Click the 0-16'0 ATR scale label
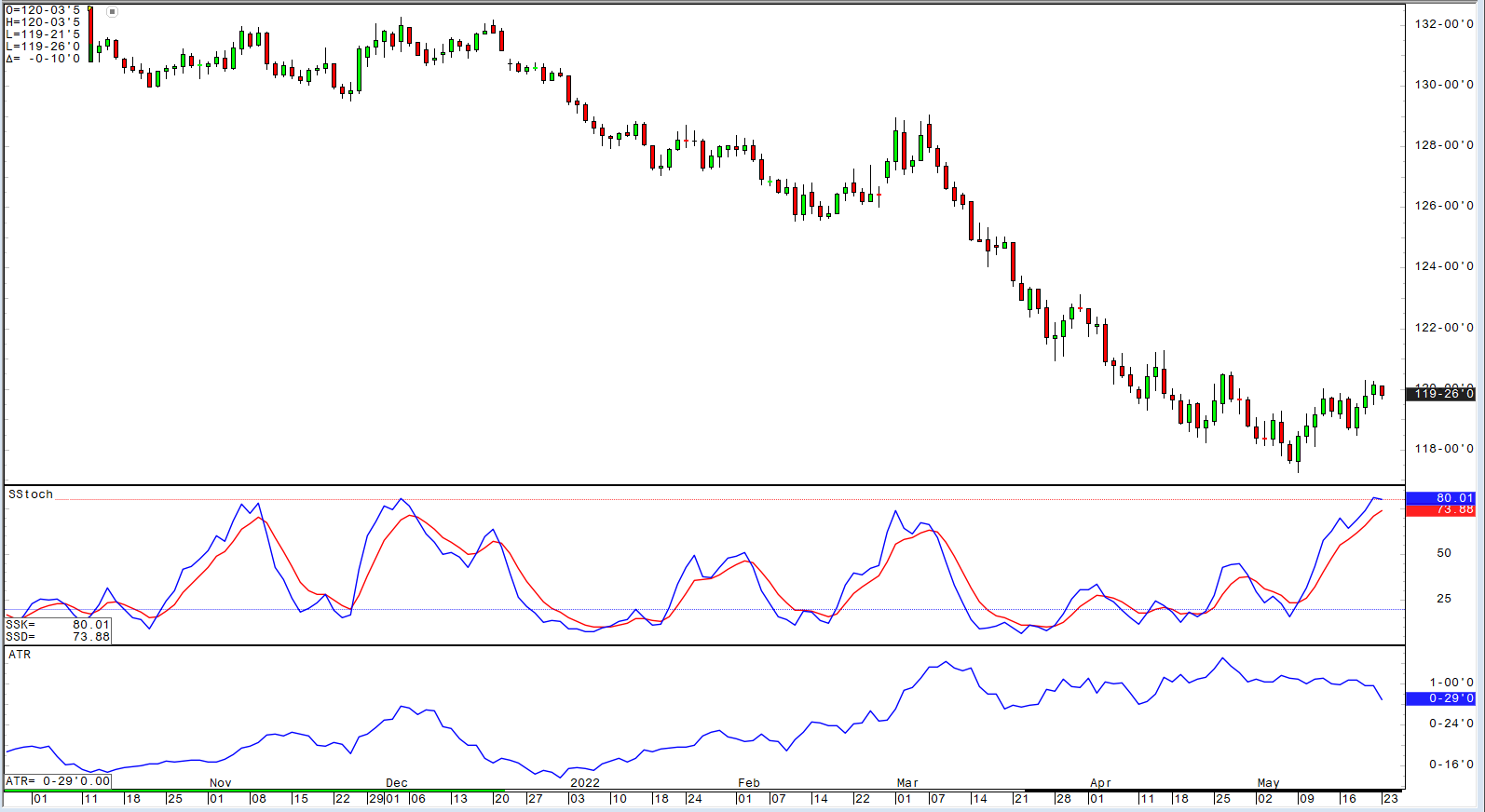Image resolution: width=1485 pixels, height=812 pixels. [1451, 765]
